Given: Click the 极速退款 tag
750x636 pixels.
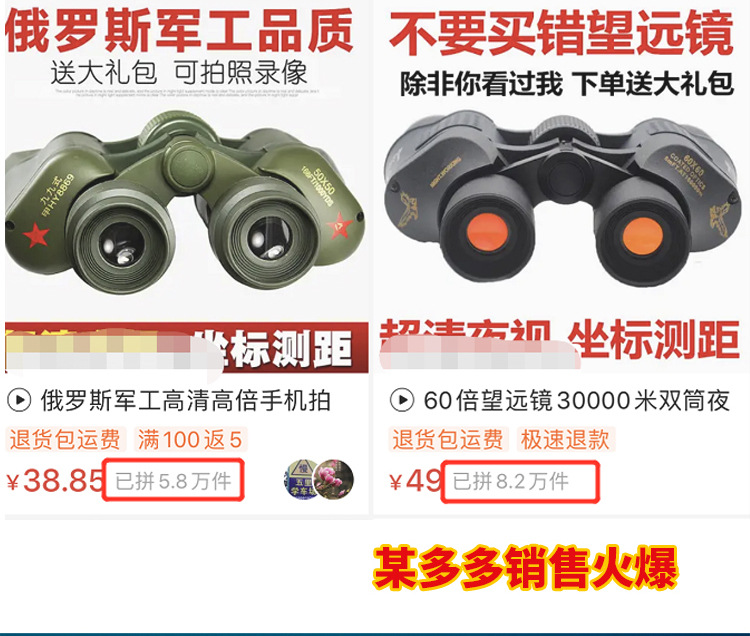Looking at the screenshot, I should click(565, 439).
